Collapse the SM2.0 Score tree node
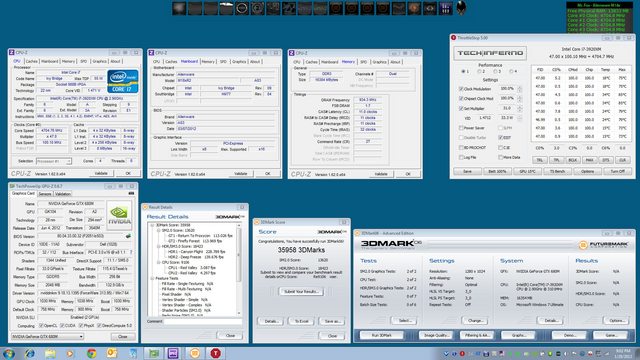The width and height of the screenshot is (640, 360). tap(158, 231)
